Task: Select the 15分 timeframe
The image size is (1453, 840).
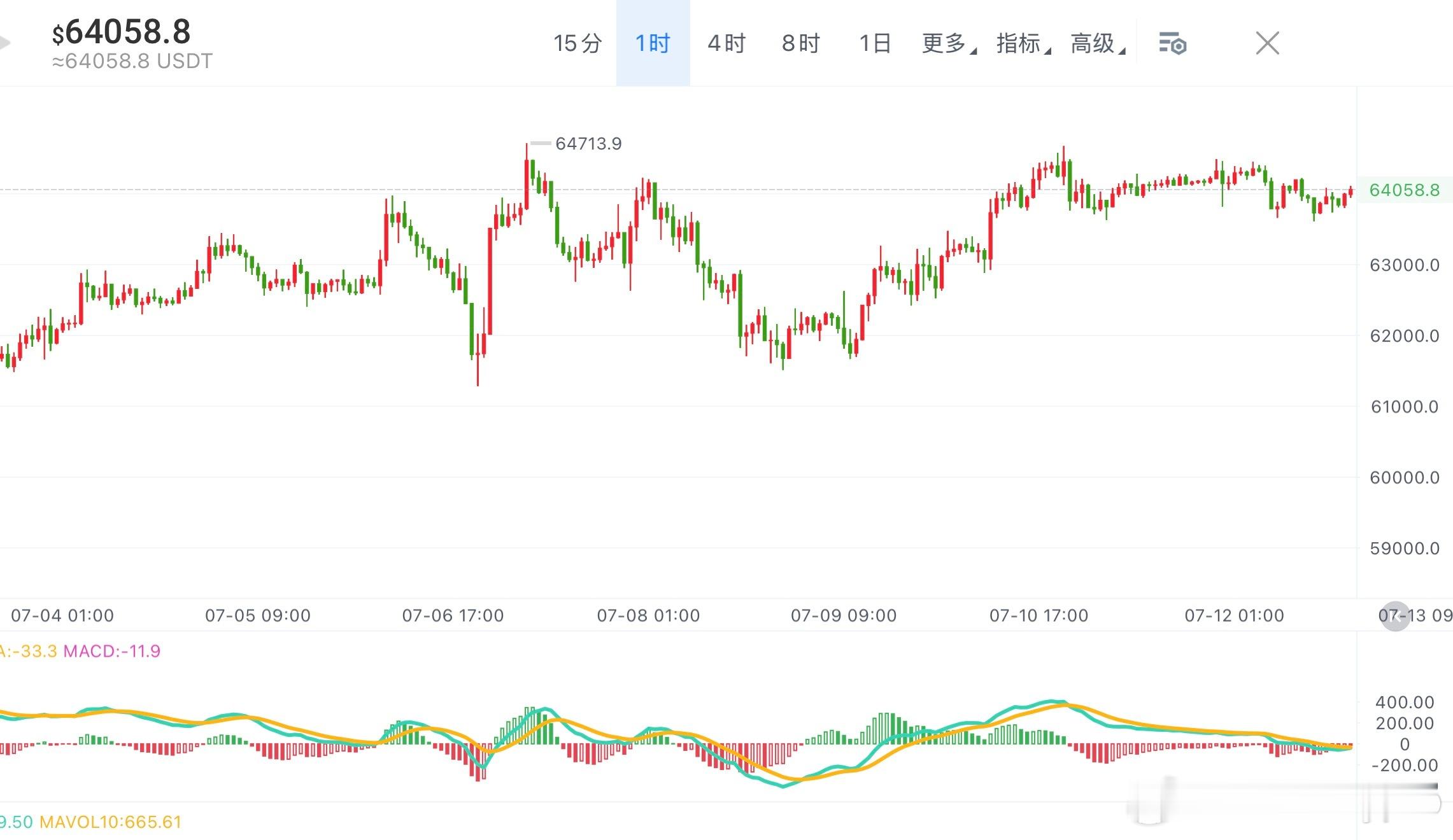Action: tap(578, 43)
